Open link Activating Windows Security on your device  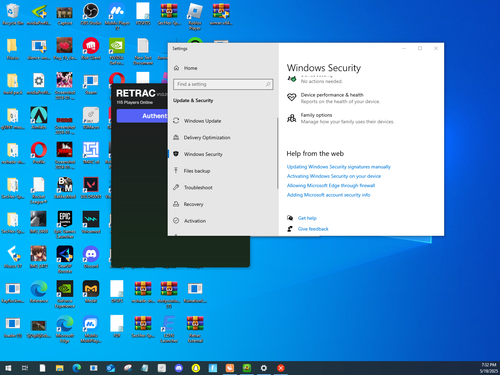334,176
